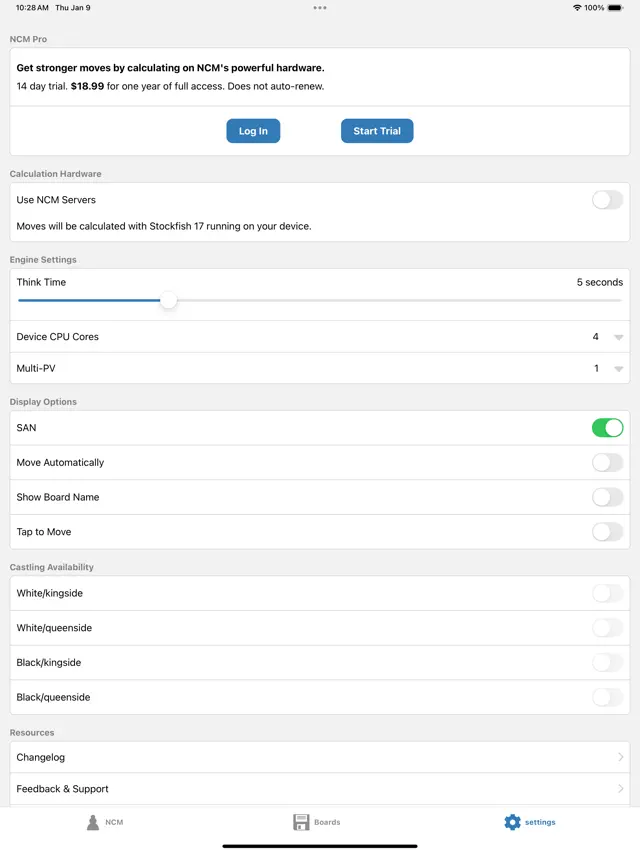This screenshot has width=640, height=853.
Task: Turn off the SAN toggle
Action: [x=607, y=428]
